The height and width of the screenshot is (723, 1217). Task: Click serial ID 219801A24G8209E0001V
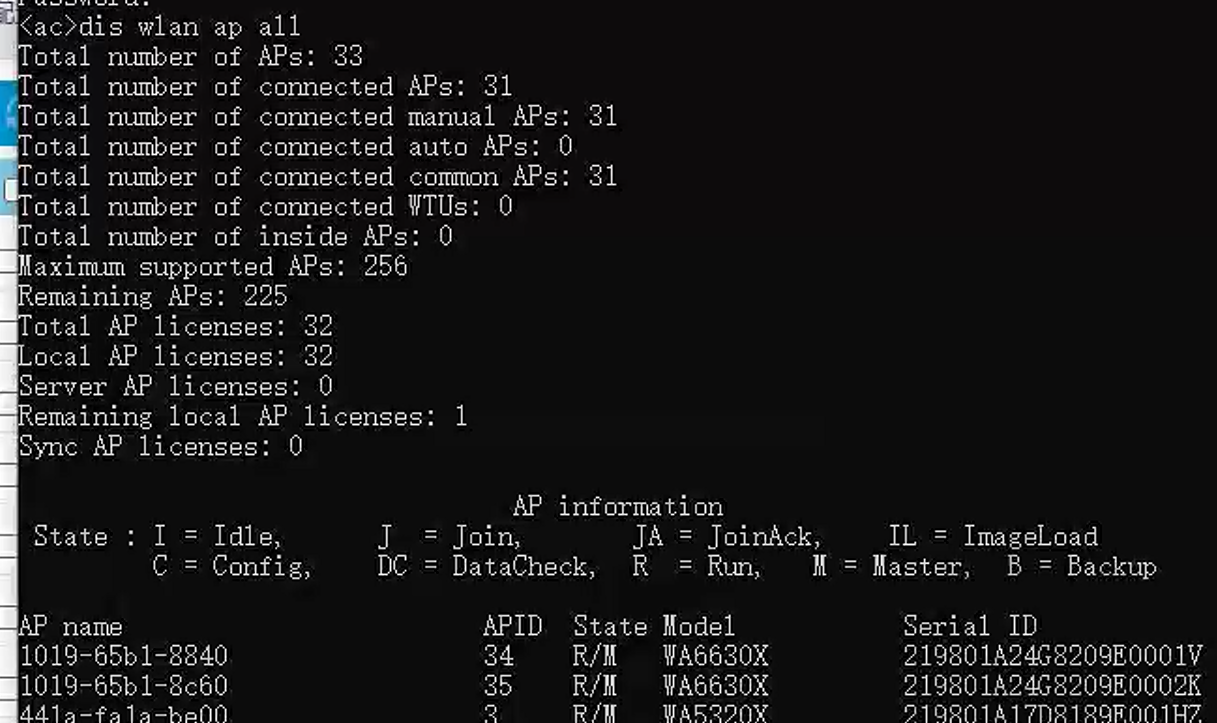[x=1052, y=657]
